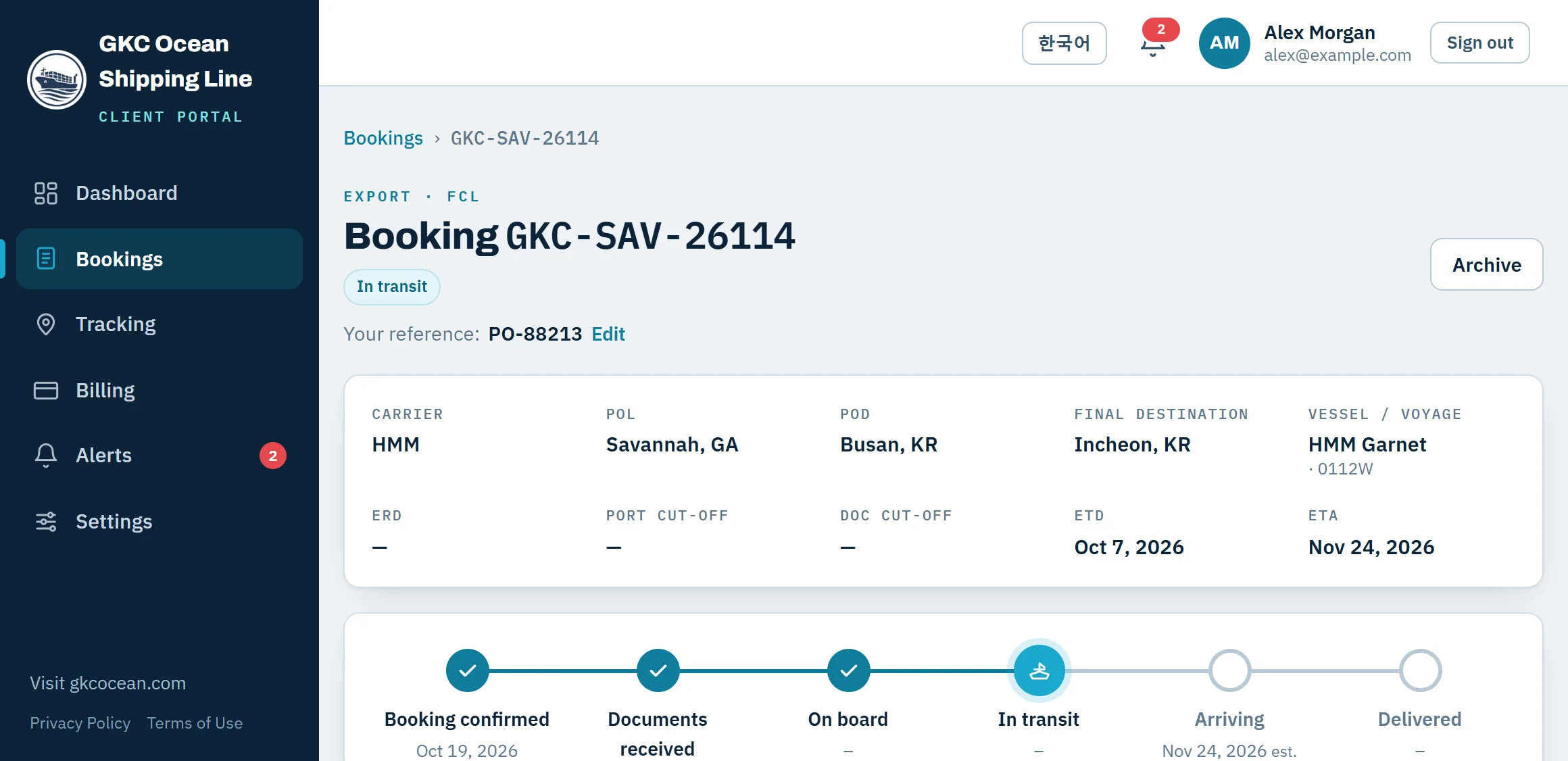Click the EXPORT · FCL label
1568x761 pixels.
[412, 197]
